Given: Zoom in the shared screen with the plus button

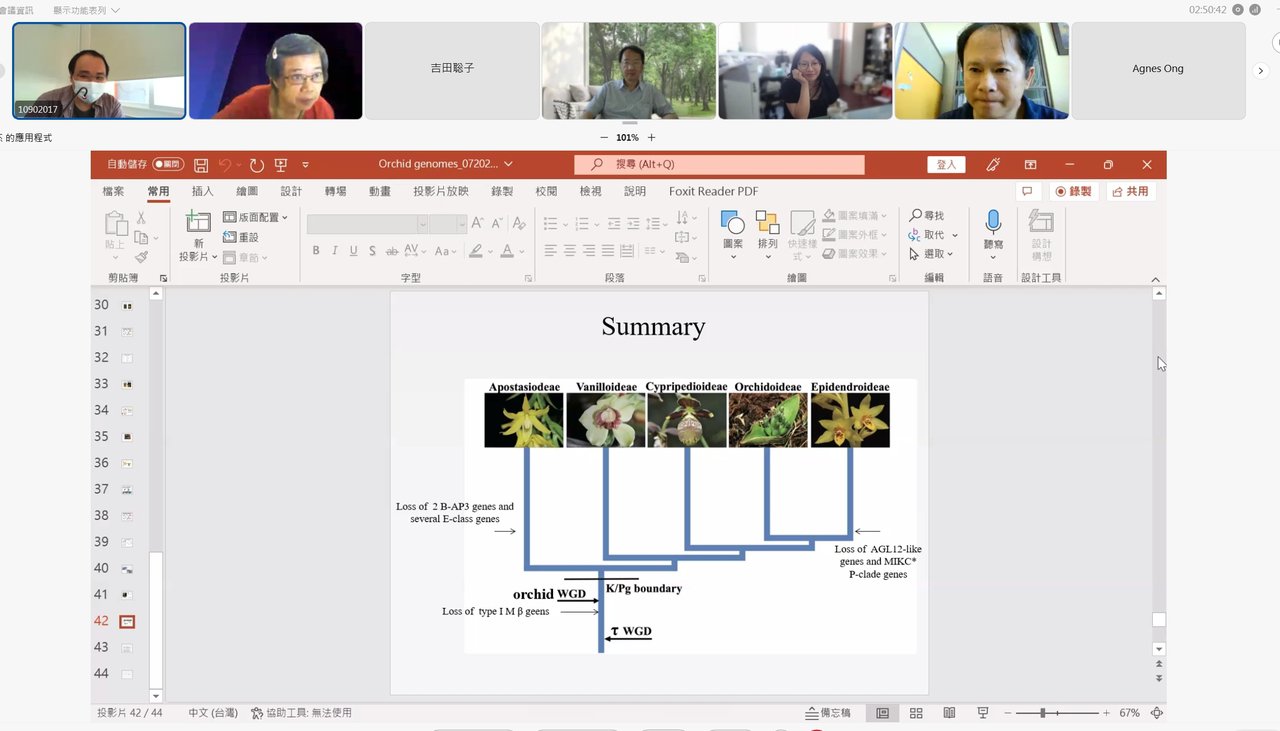Looking at the screenshot, I should pyautogui.click(x=652, y=137).
